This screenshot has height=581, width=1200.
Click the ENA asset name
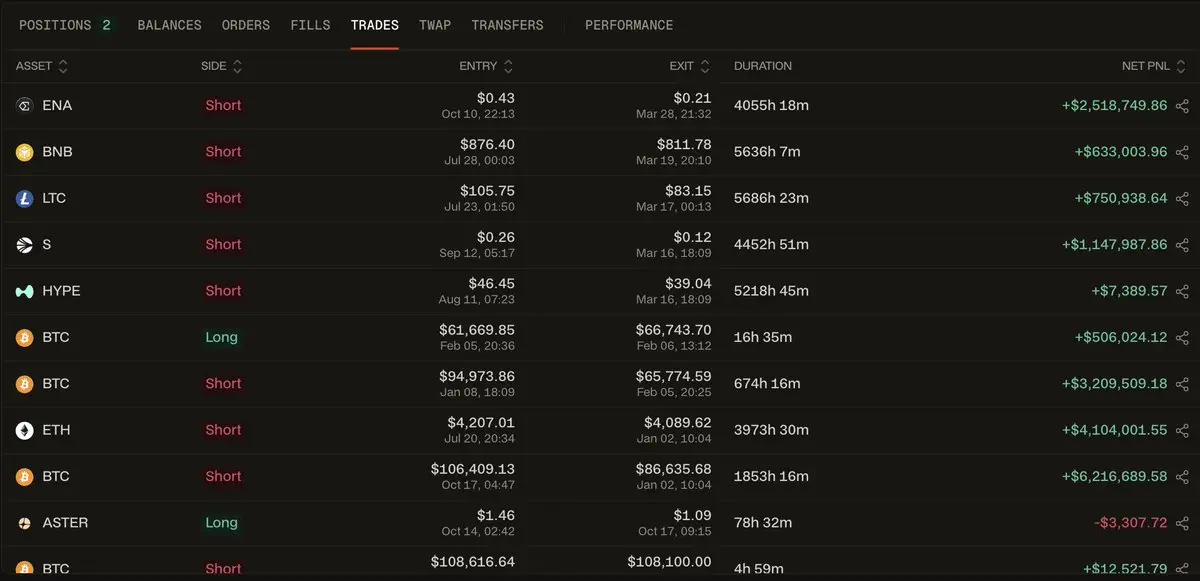pos(57,105)
